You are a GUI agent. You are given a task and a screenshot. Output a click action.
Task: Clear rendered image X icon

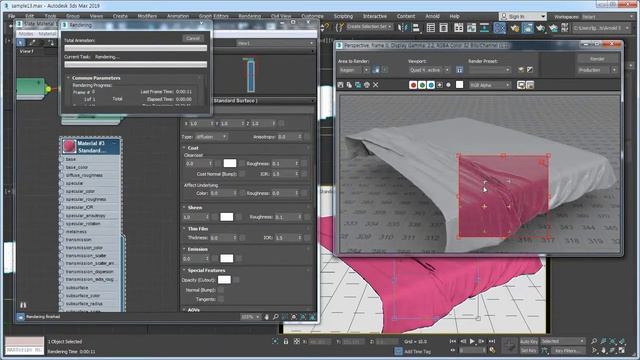[376, 85]
